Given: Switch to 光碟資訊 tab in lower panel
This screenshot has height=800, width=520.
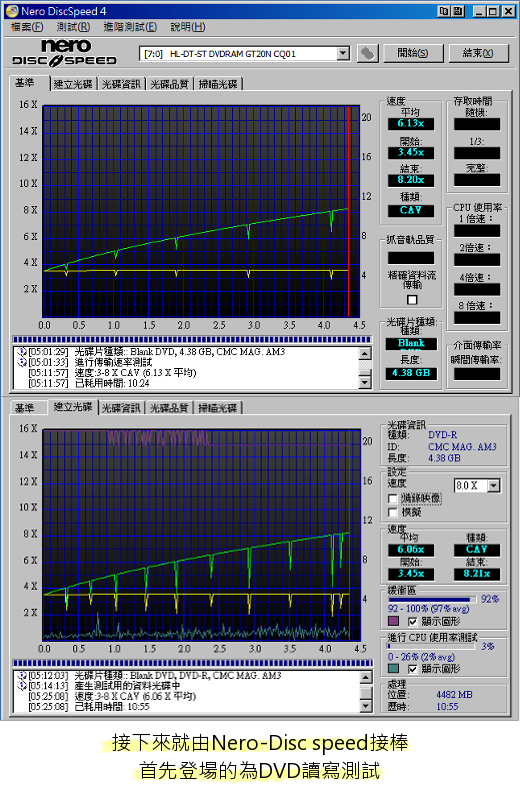Looking at the screenshot, I should pyautogui.click(x=121, y=408).
